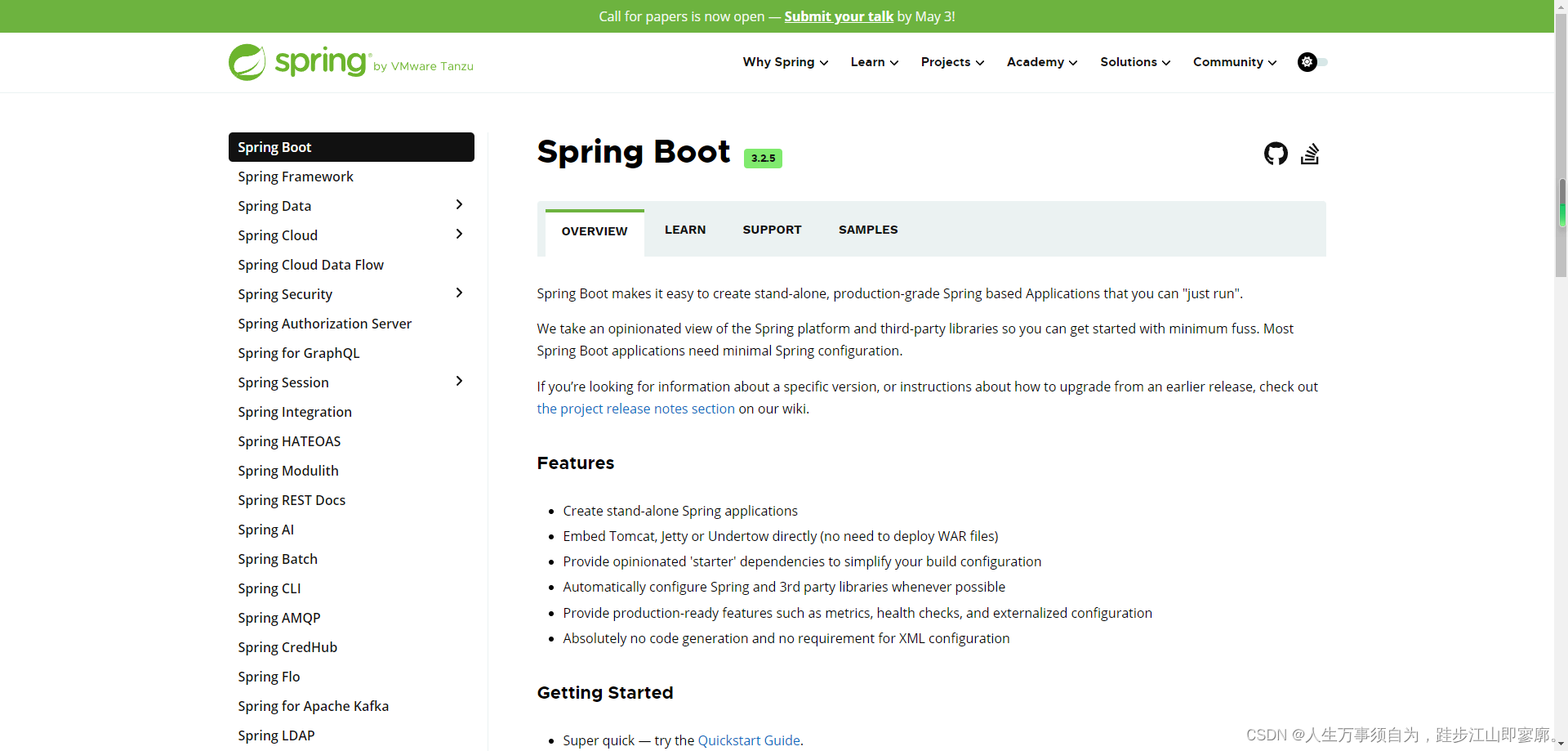
Task: Expand the Spring Data chevron
Action: pyautogui.click(x=460, y=204)
